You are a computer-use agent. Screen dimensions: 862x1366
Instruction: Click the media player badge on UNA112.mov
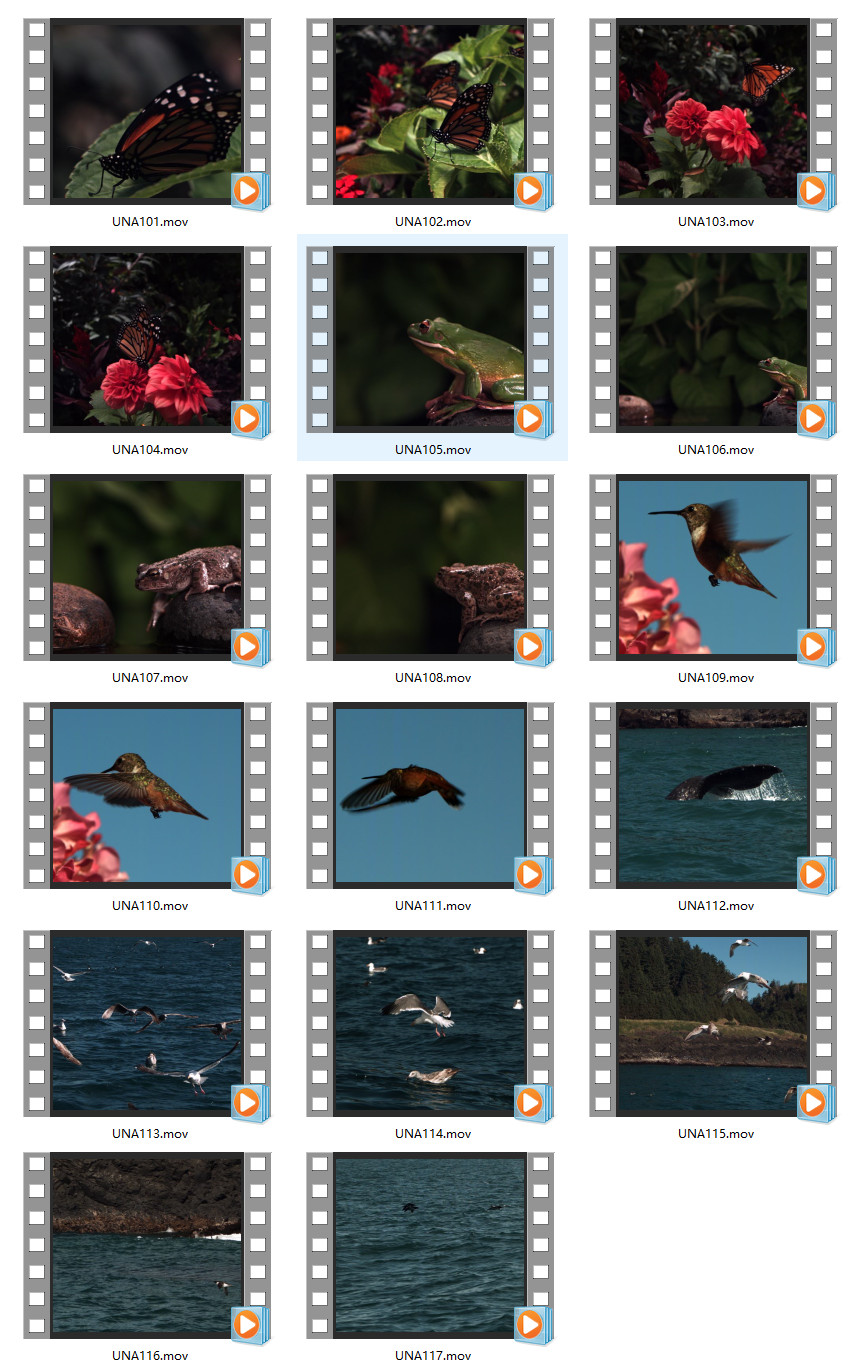[816, 875]
